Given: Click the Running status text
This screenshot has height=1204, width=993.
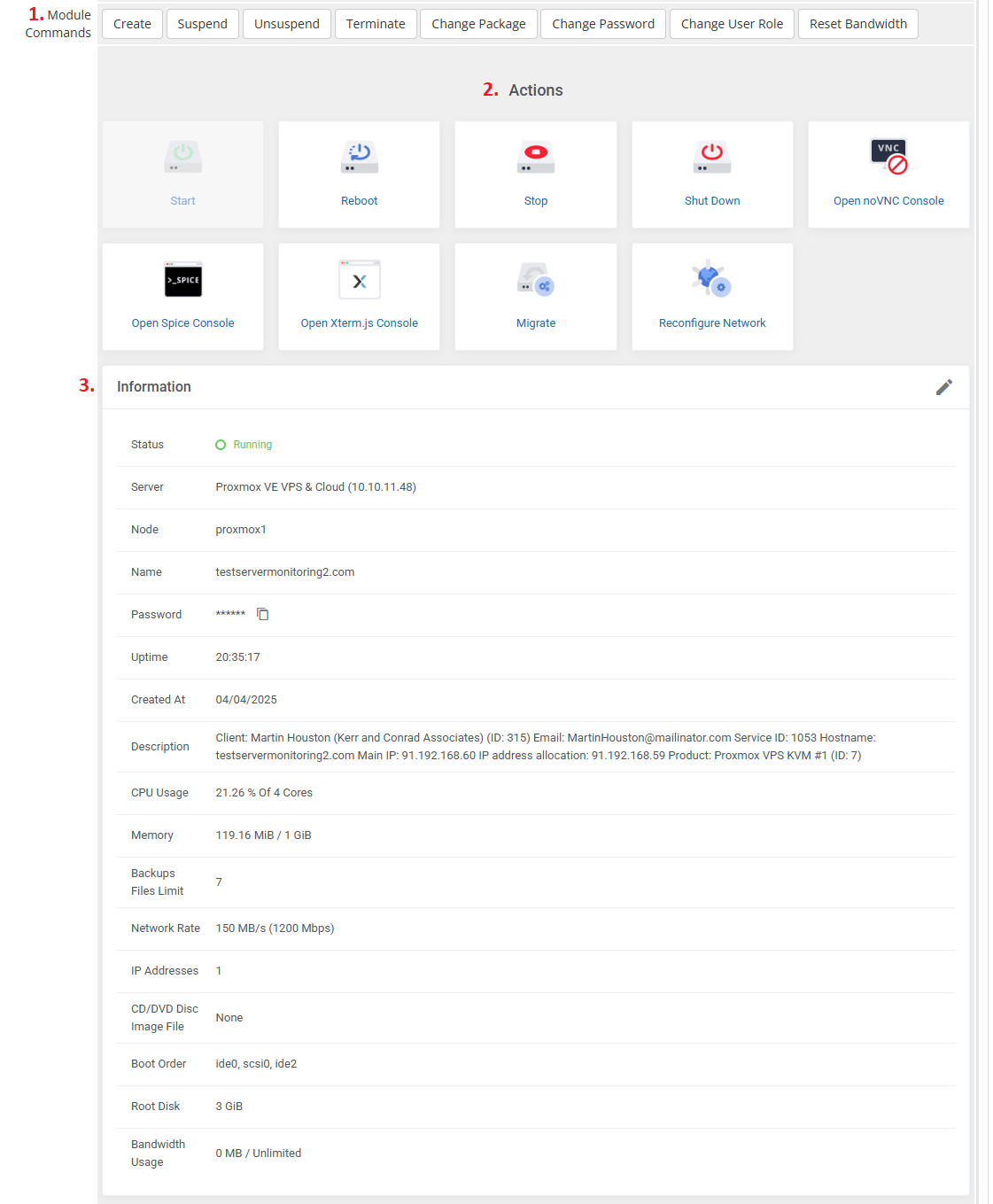Looking at the screenshot, I should [252, 445].
